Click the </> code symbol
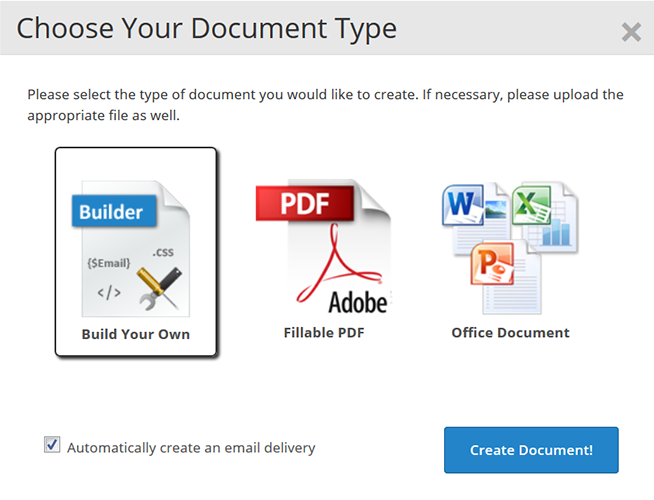The height and width of the screenshot is (500, 654). 108,294
